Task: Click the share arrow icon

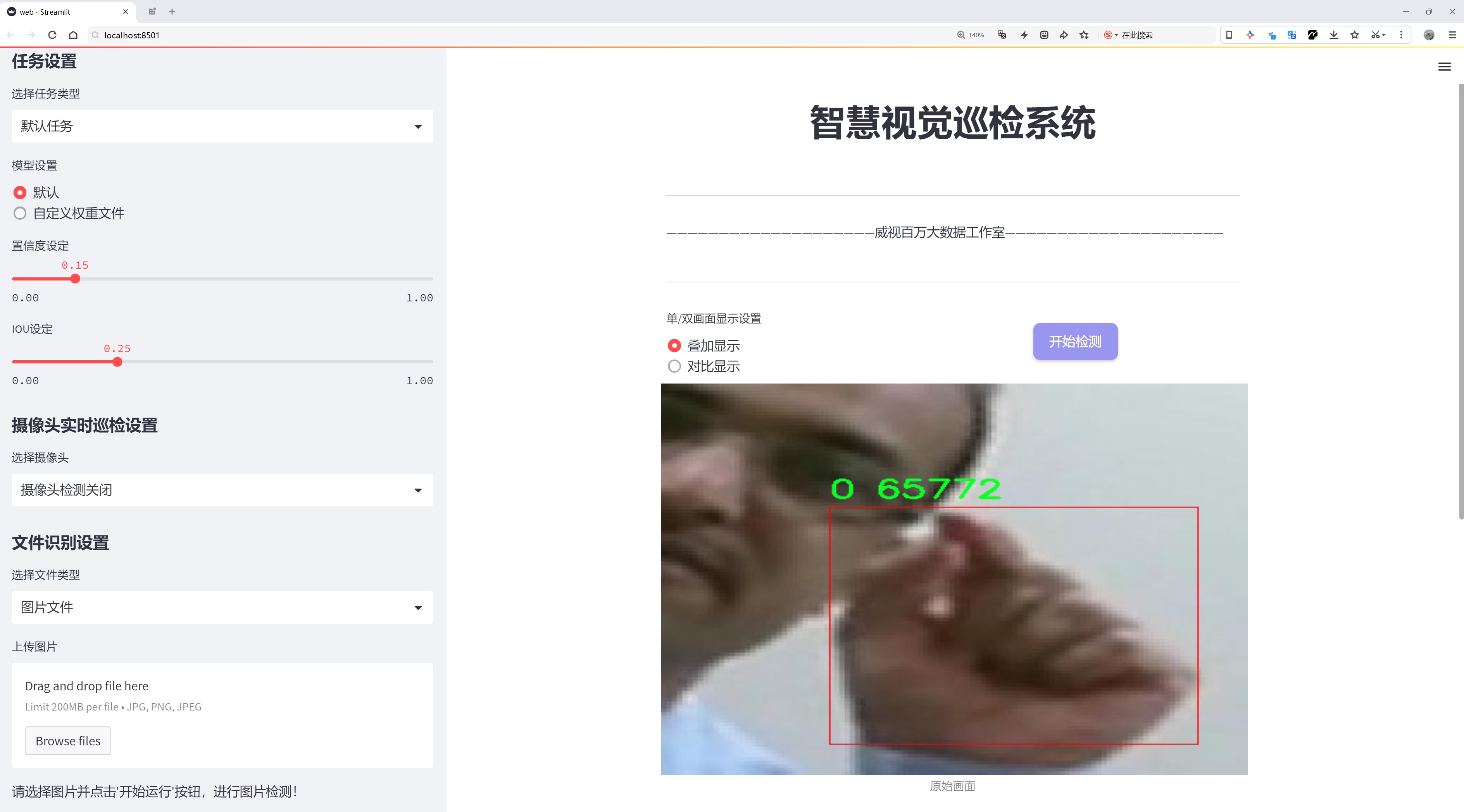Action: pyautogui.click(x=1064, y=35)
